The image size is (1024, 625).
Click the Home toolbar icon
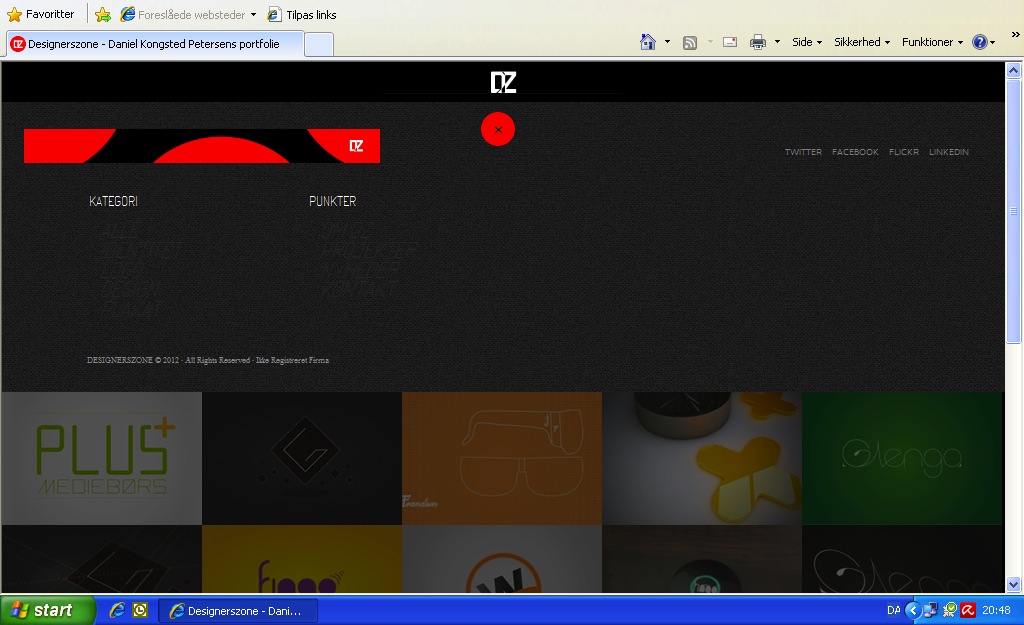click(x=648, y=42)
